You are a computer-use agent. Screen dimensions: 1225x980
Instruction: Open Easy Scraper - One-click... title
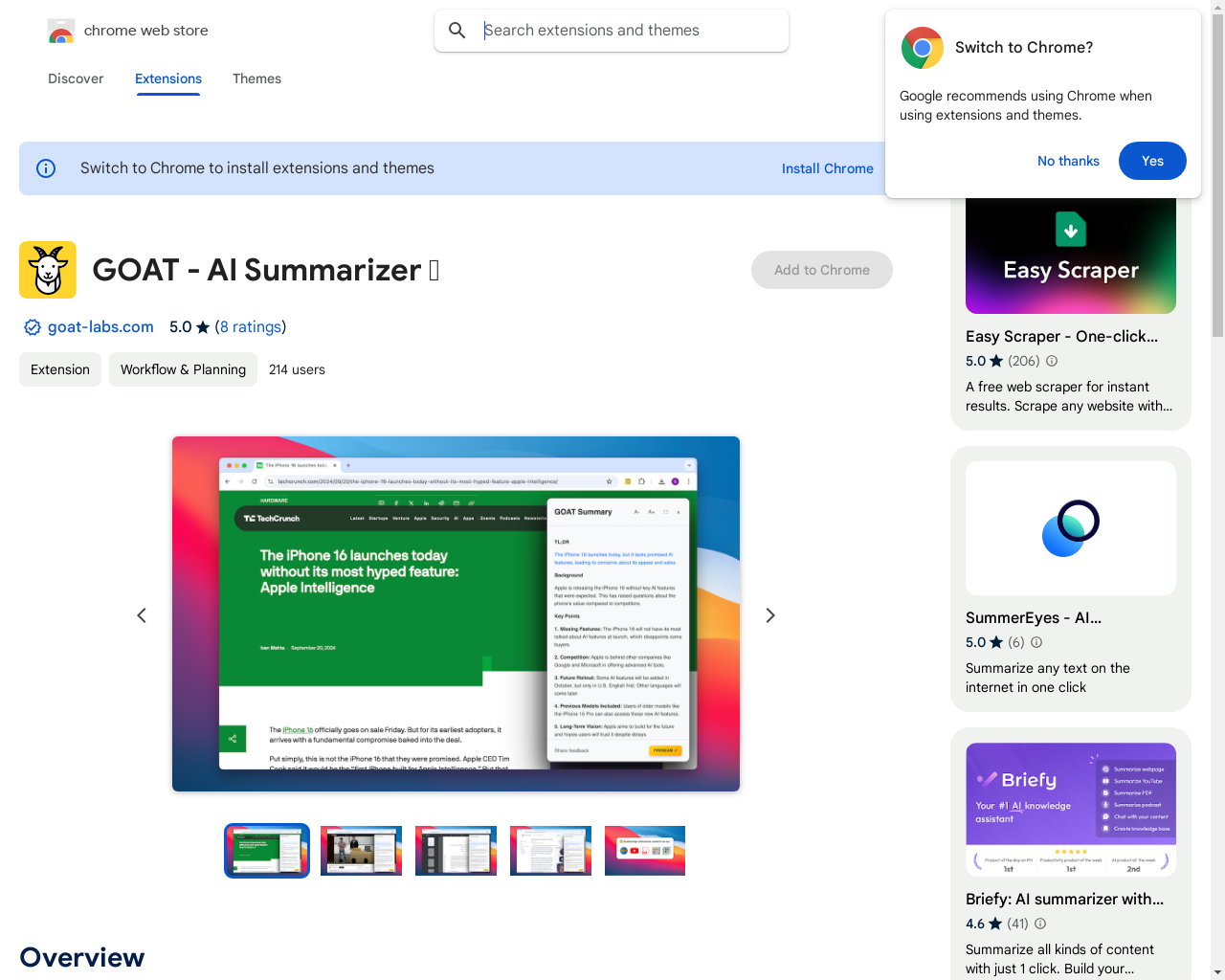pyautogui.click(x=1061, y=337)
